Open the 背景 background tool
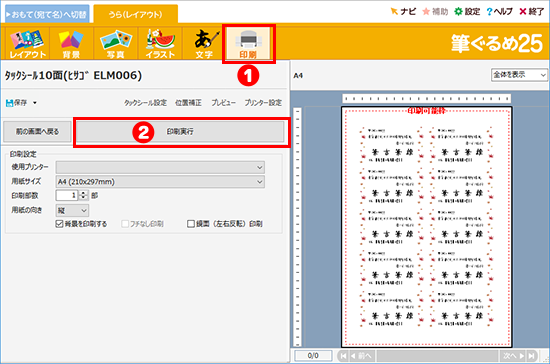The height and width of the screenshot is (364, 550). (71, 43)
